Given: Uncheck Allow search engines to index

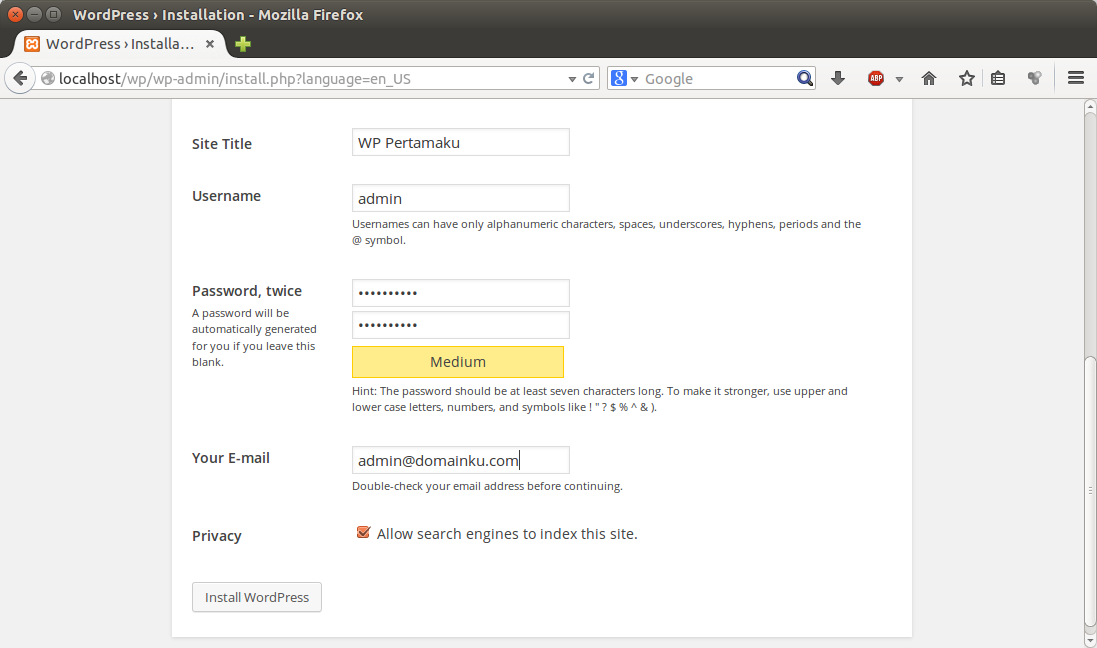Looking at the screenshot, I should (x=364, y=533).
